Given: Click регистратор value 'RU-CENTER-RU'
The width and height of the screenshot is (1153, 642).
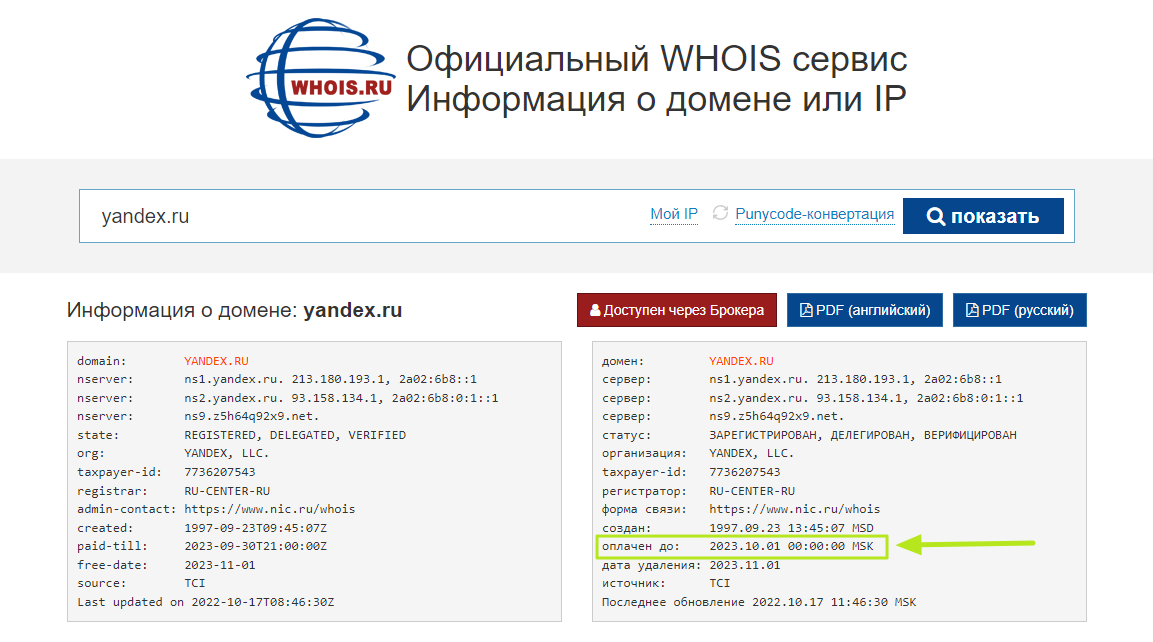Looking at the screenshot, I should [752, 491].
